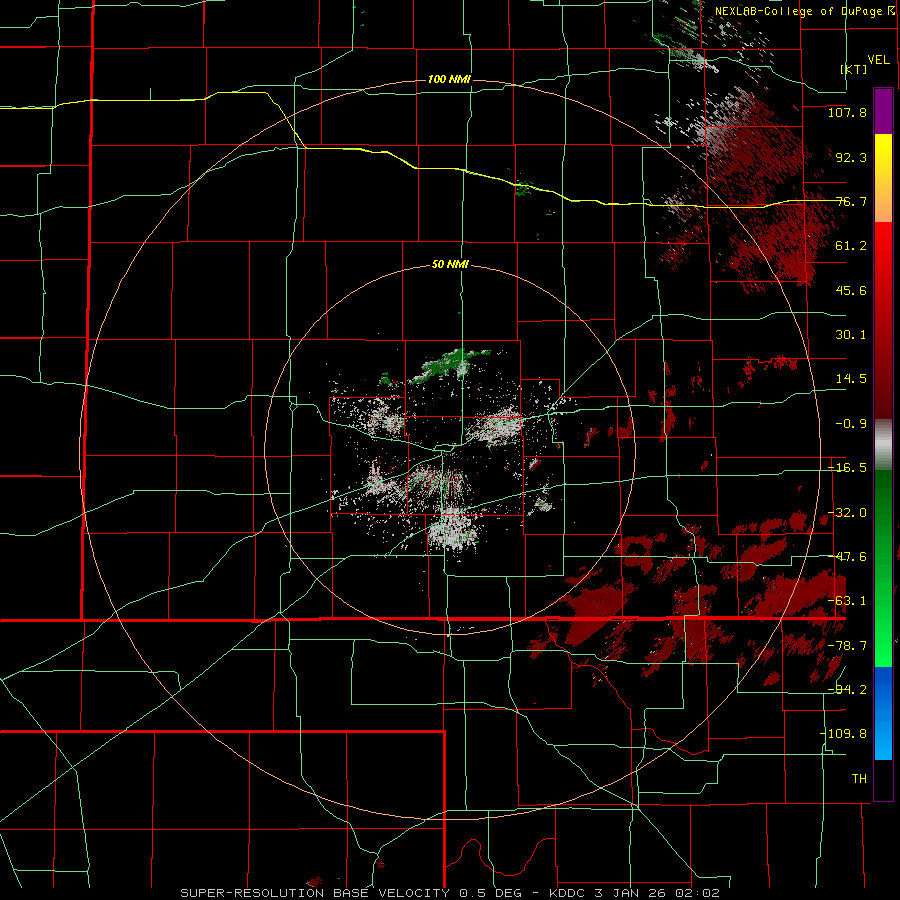The width and height of the screenshot is (900, 900).
Task: Click the -78.7 velocity scale value
Action: [x=847, y=646]
